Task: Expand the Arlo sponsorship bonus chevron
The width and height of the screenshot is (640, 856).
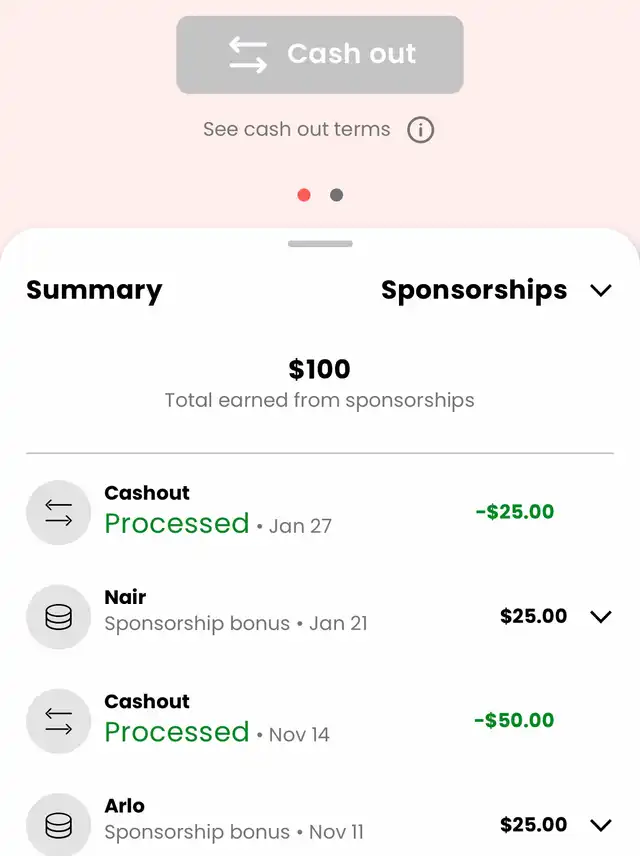Action: (601, 825)
